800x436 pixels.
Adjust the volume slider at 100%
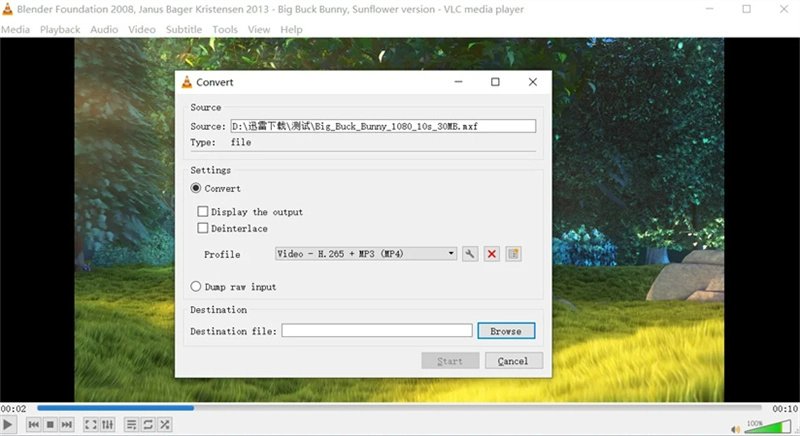coord(768,427)
